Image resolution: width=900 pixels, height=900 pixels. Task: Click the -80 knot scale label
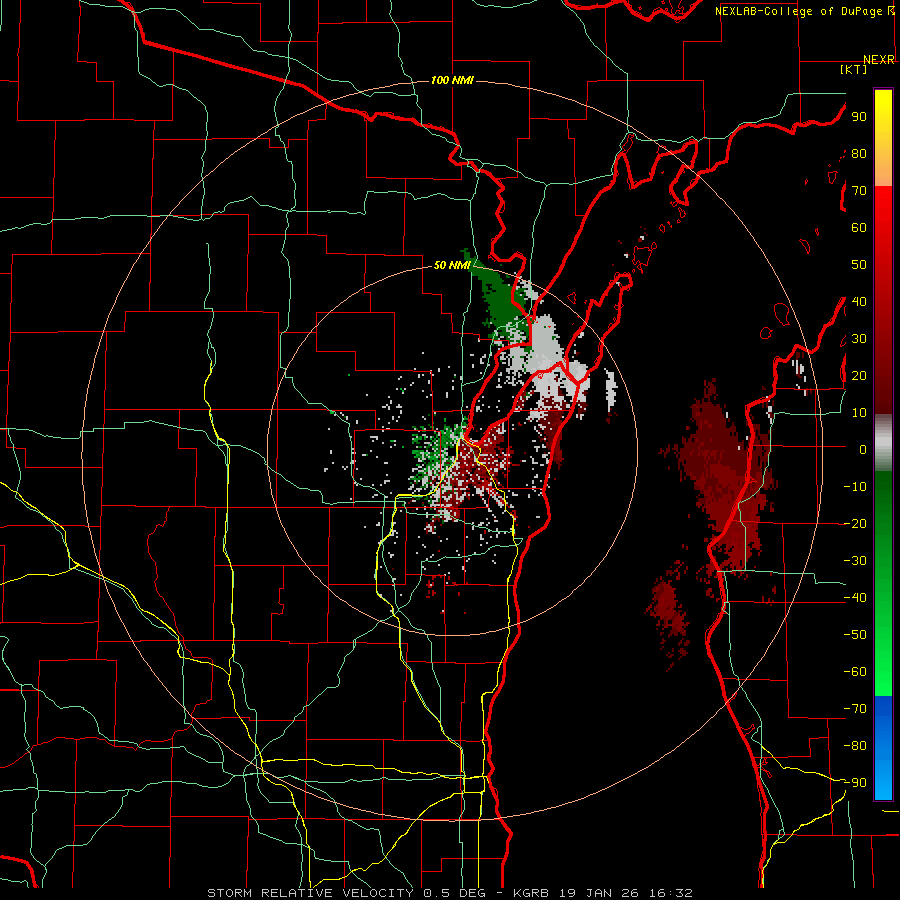(855, 746)
